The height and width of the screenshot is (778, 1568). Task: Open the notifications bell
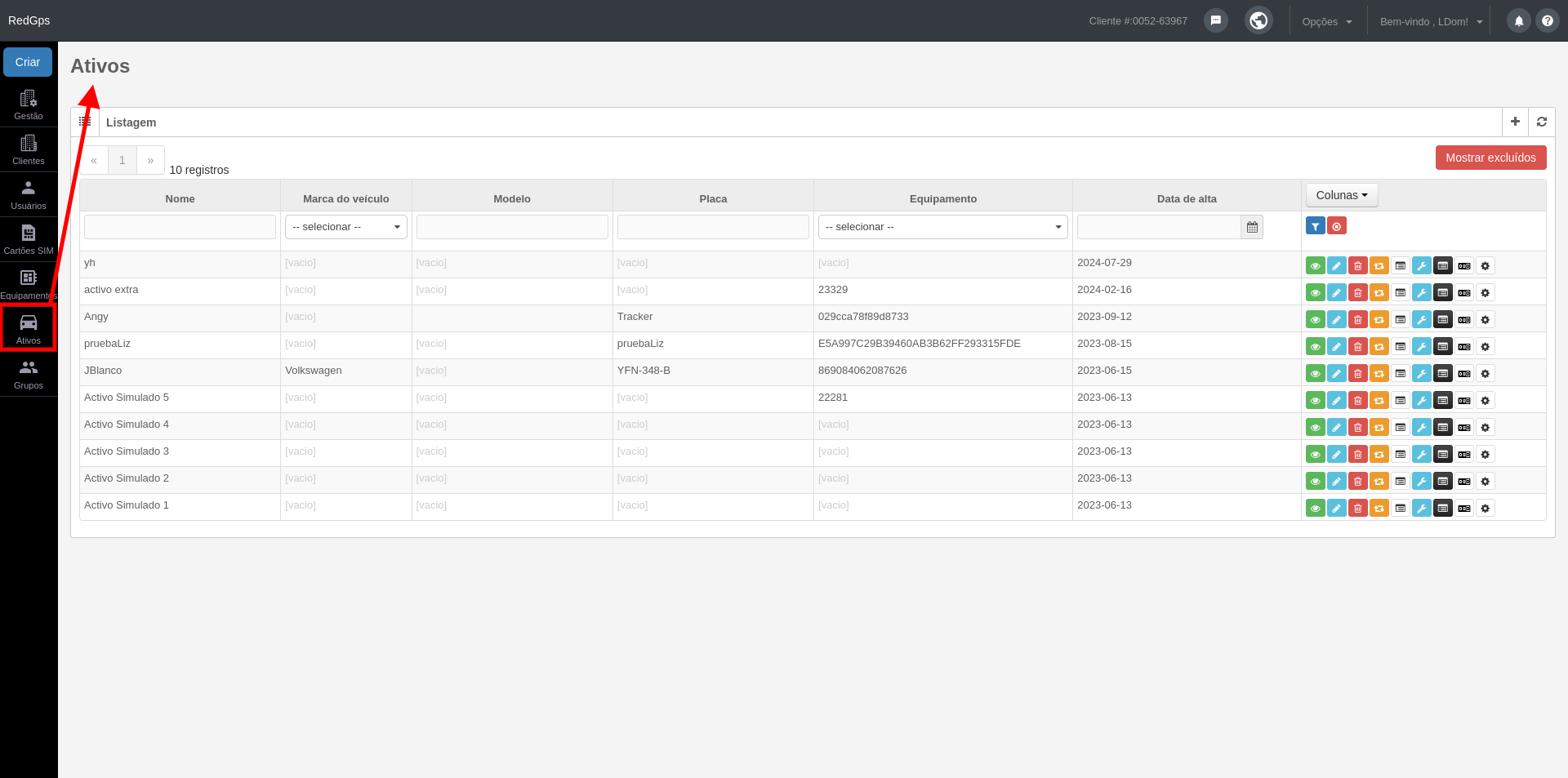tap(1519, 21)
